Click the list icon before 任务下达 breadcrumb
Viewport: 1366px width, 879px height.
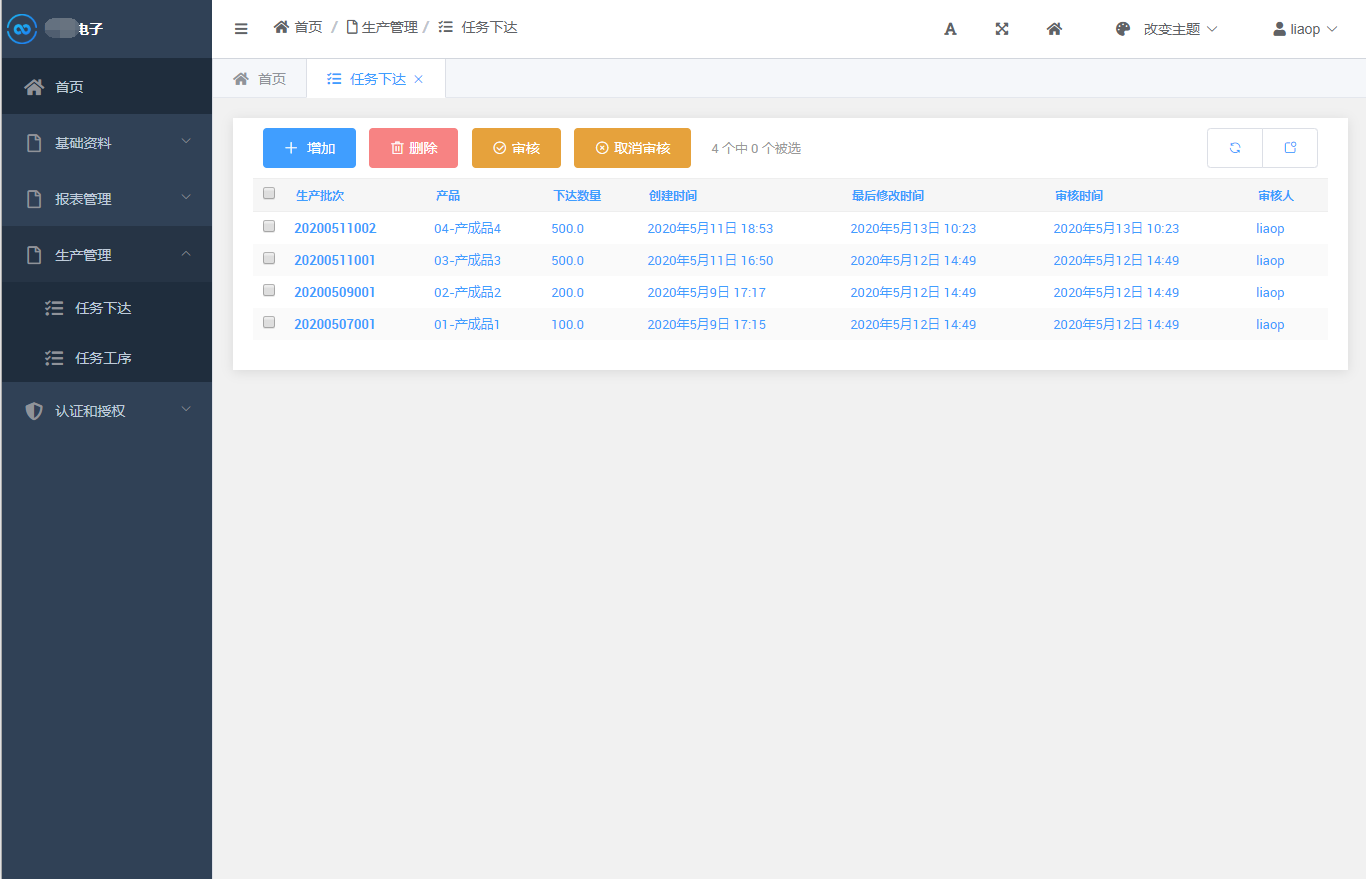click(446, 27)
